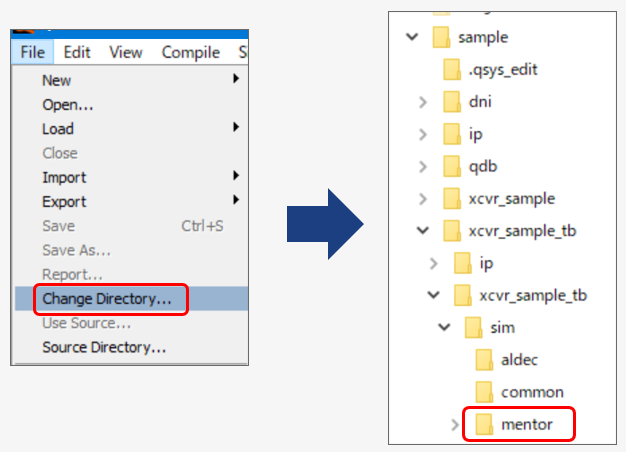Click the .qsys_edit folder icon
This screenshot has width=626, height=452.
[x=452, y=70]
